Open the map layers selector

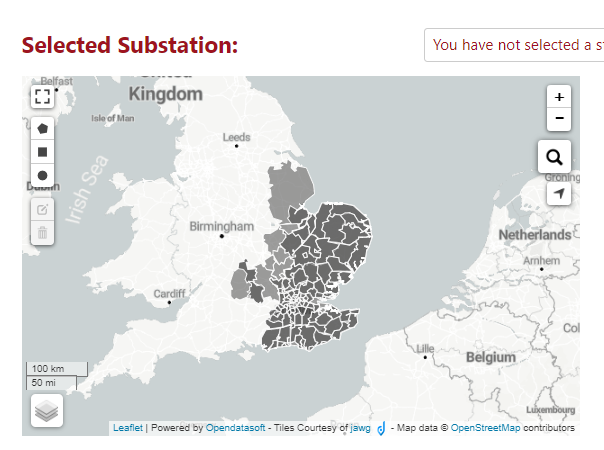click(x=47, y=411)
